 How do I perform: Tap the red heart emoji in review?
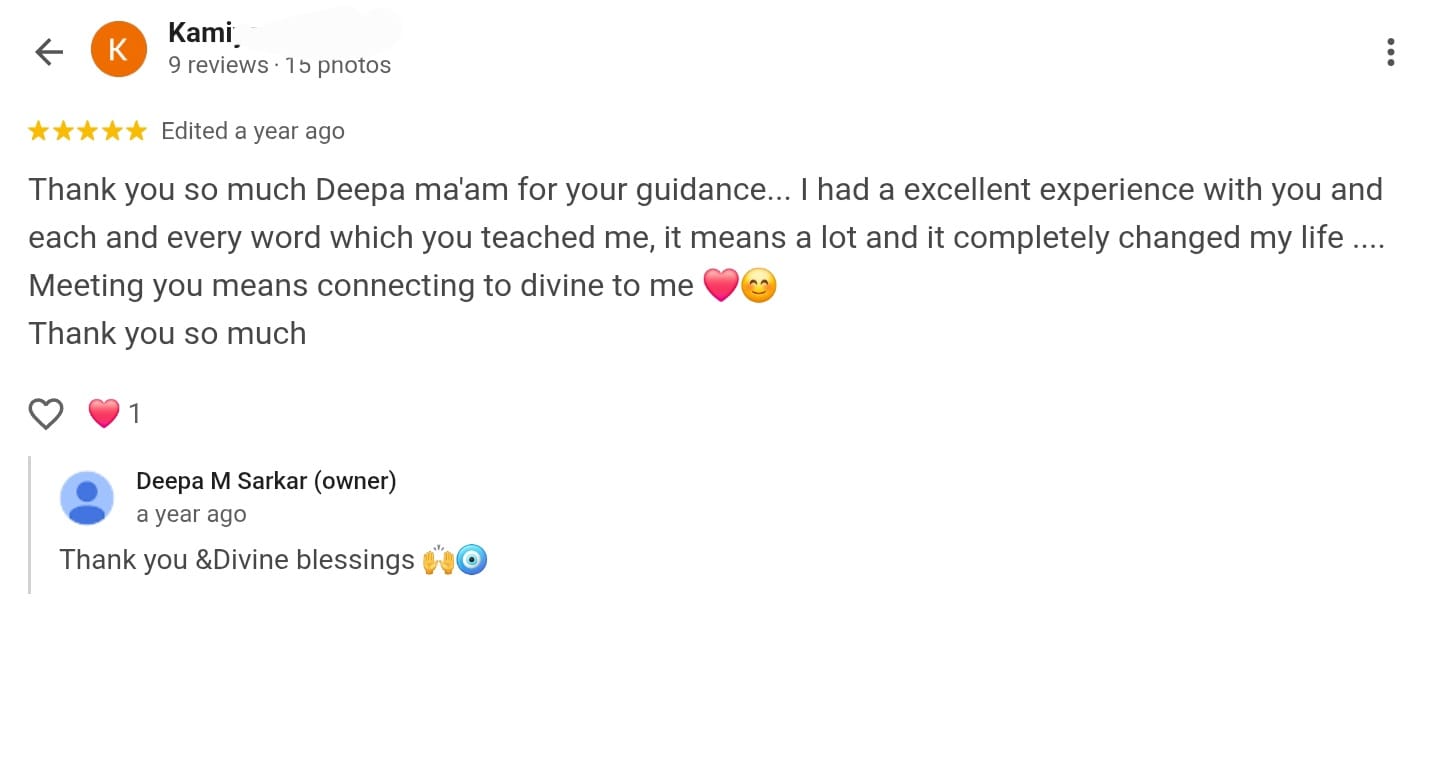point(721,286)
